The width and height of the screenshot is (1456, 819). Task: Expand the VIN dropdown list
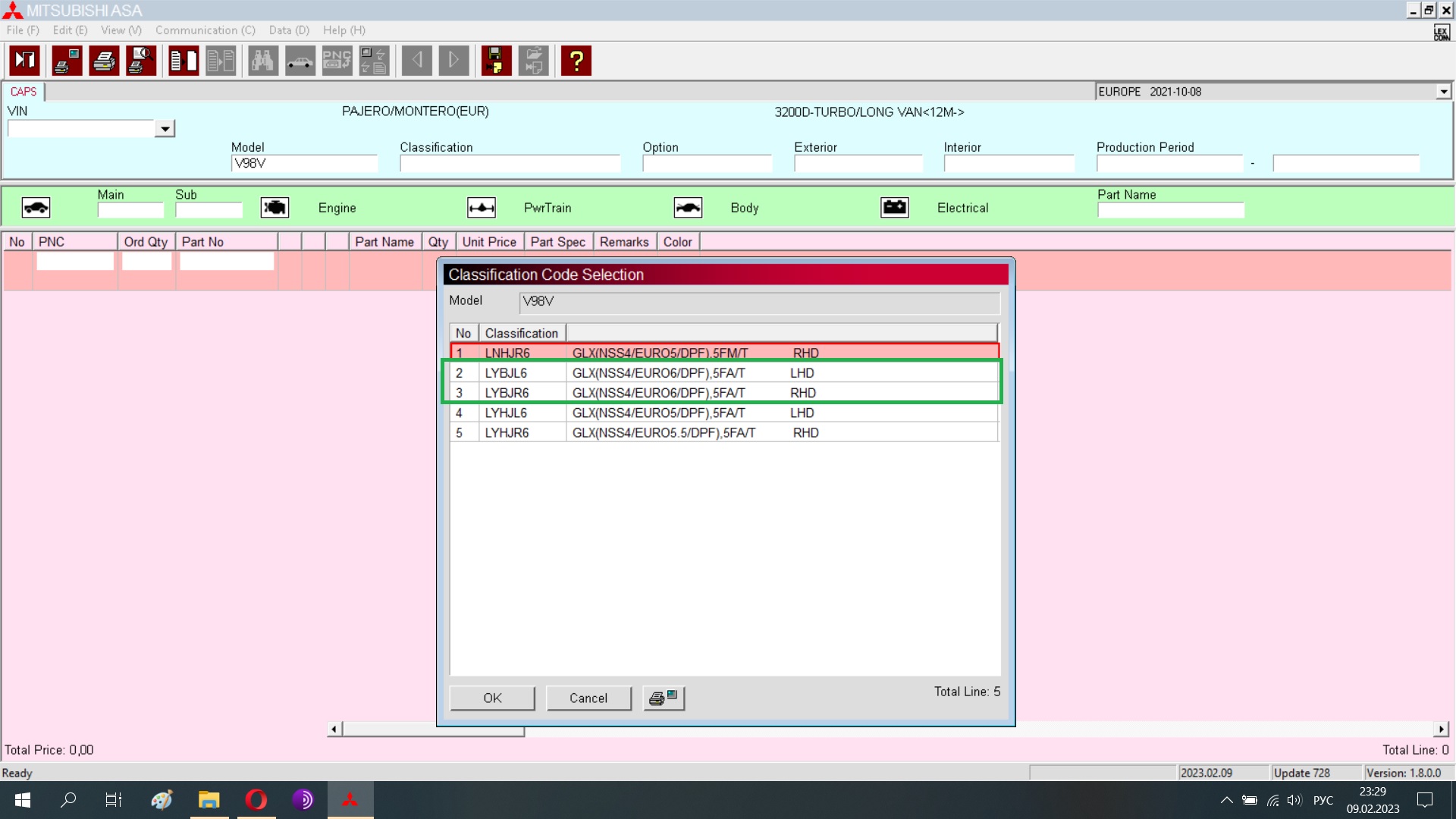coord(165,129)
